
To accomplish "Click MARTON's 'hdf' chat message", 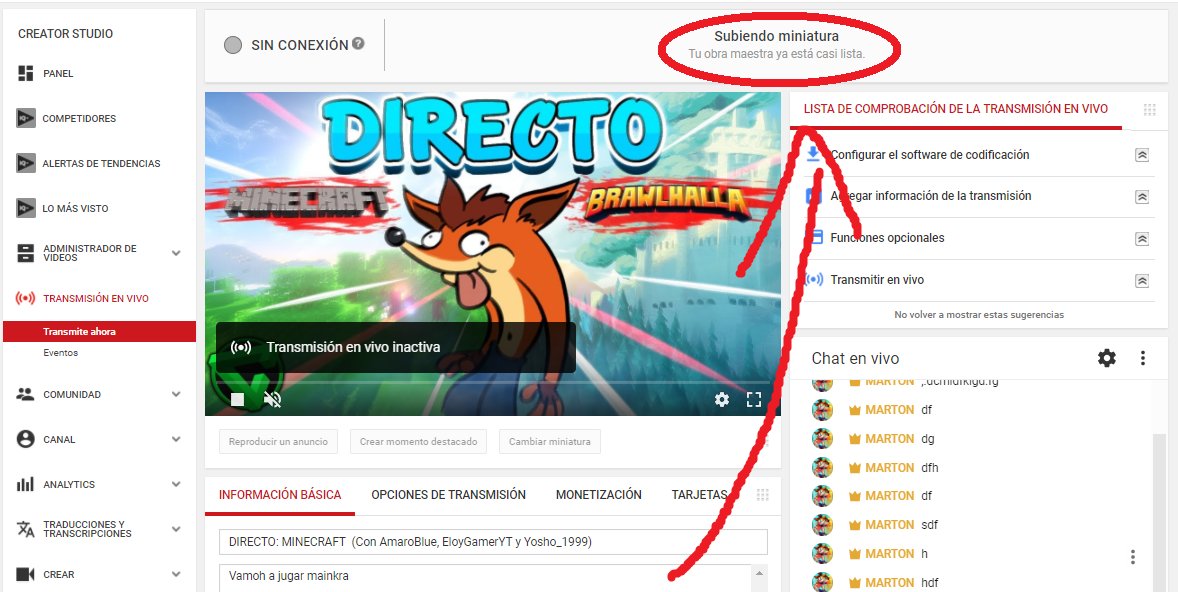I will point(929,583).
